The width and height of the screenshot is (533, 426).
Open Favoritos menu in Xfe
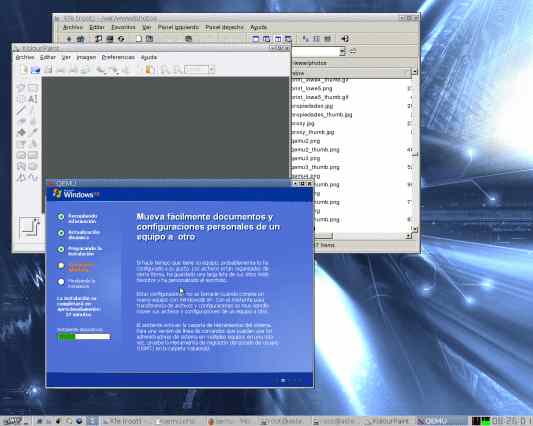pyautogui.click(x=123, y=27)
